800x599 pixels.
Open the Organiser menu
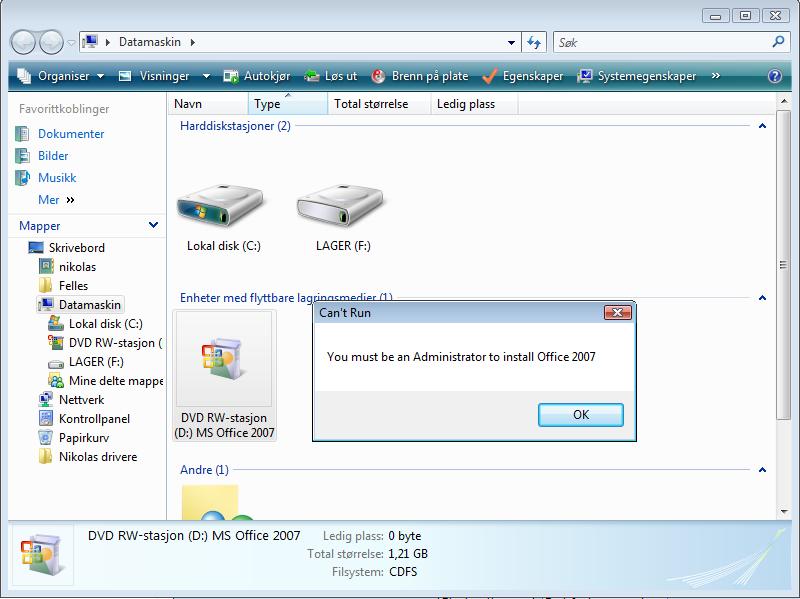coord(61,76)
